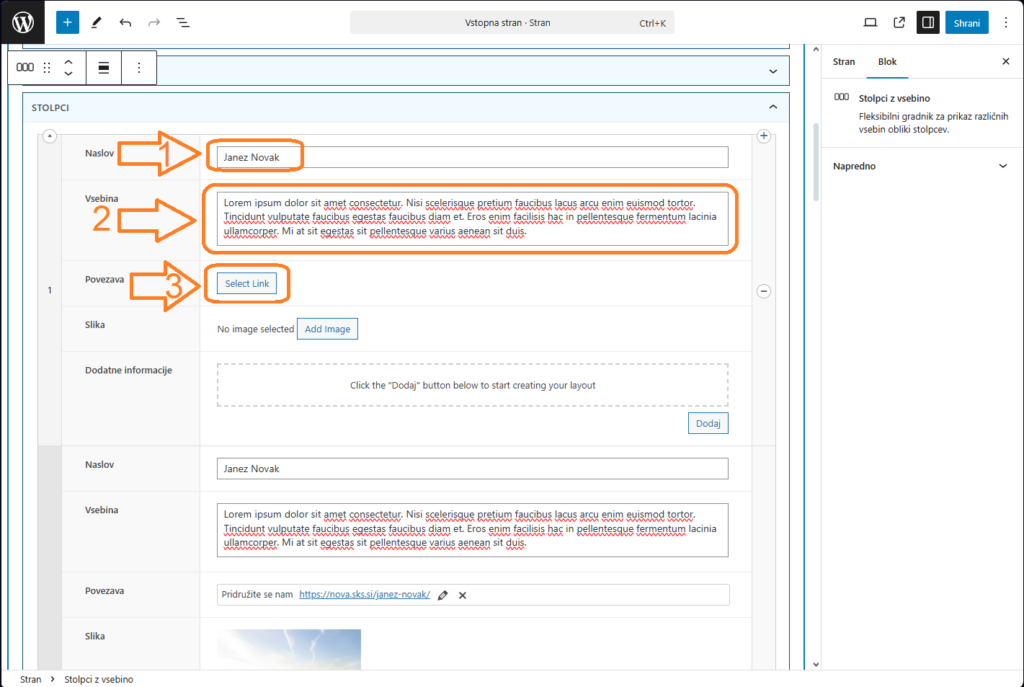Collapse the STOLPCI section
This screenshot has width=1024, height=687.
point(772,107)
